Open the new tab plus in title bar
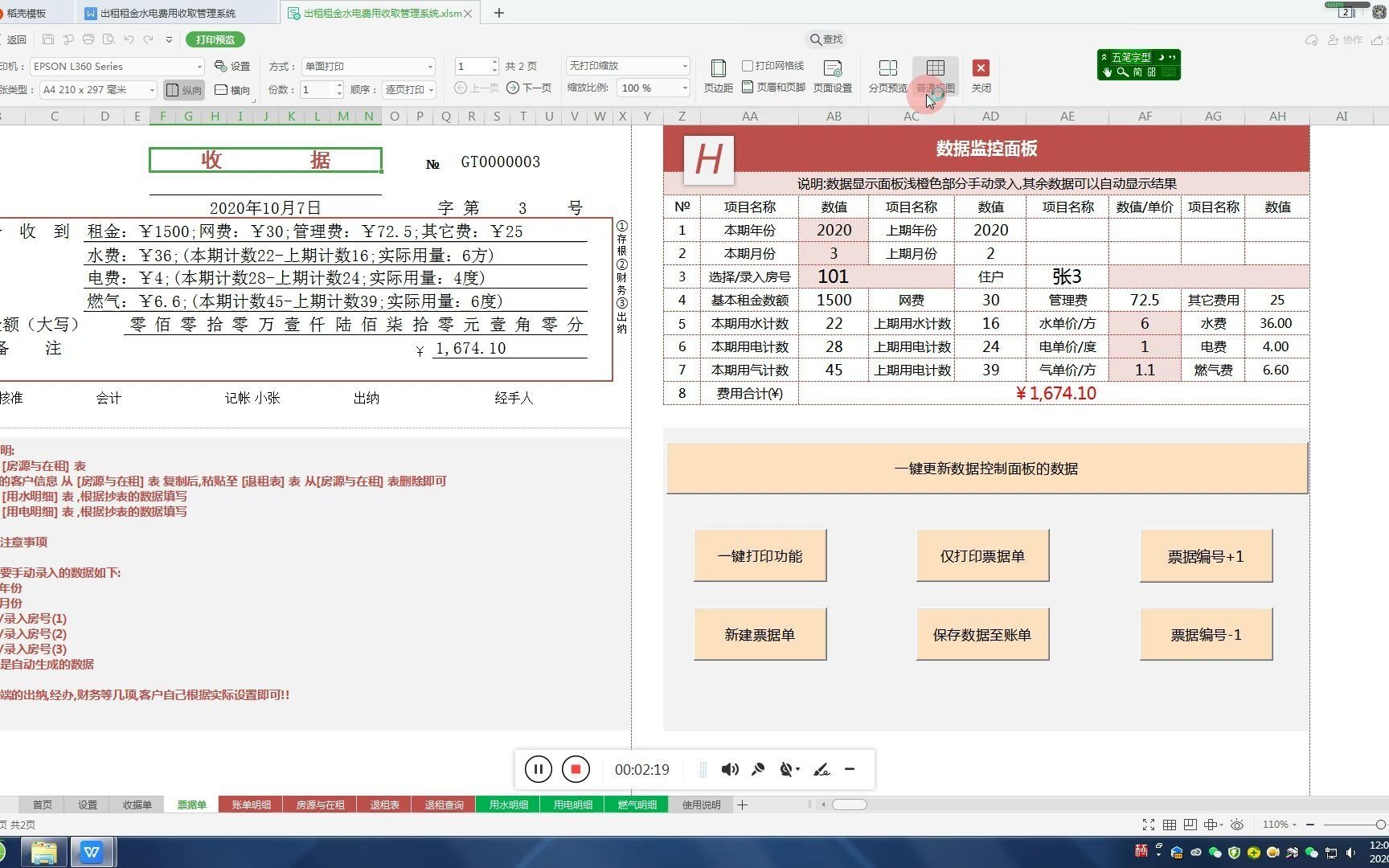The image size is (1389, 868). click(x=499, y=13)
